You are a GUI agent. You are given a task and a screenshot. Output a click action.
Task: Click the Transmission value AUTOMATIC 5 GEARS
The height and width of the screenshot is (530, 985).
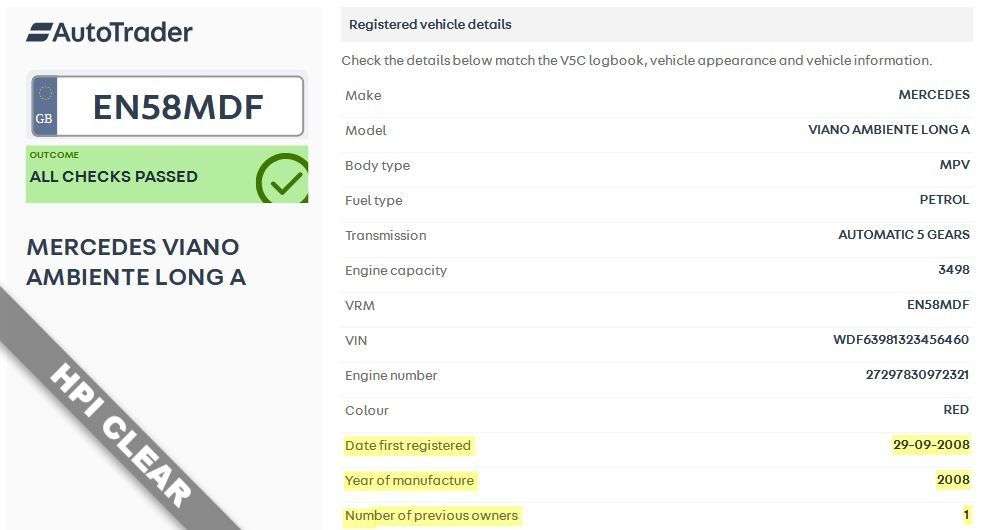(x=903, y=235)
